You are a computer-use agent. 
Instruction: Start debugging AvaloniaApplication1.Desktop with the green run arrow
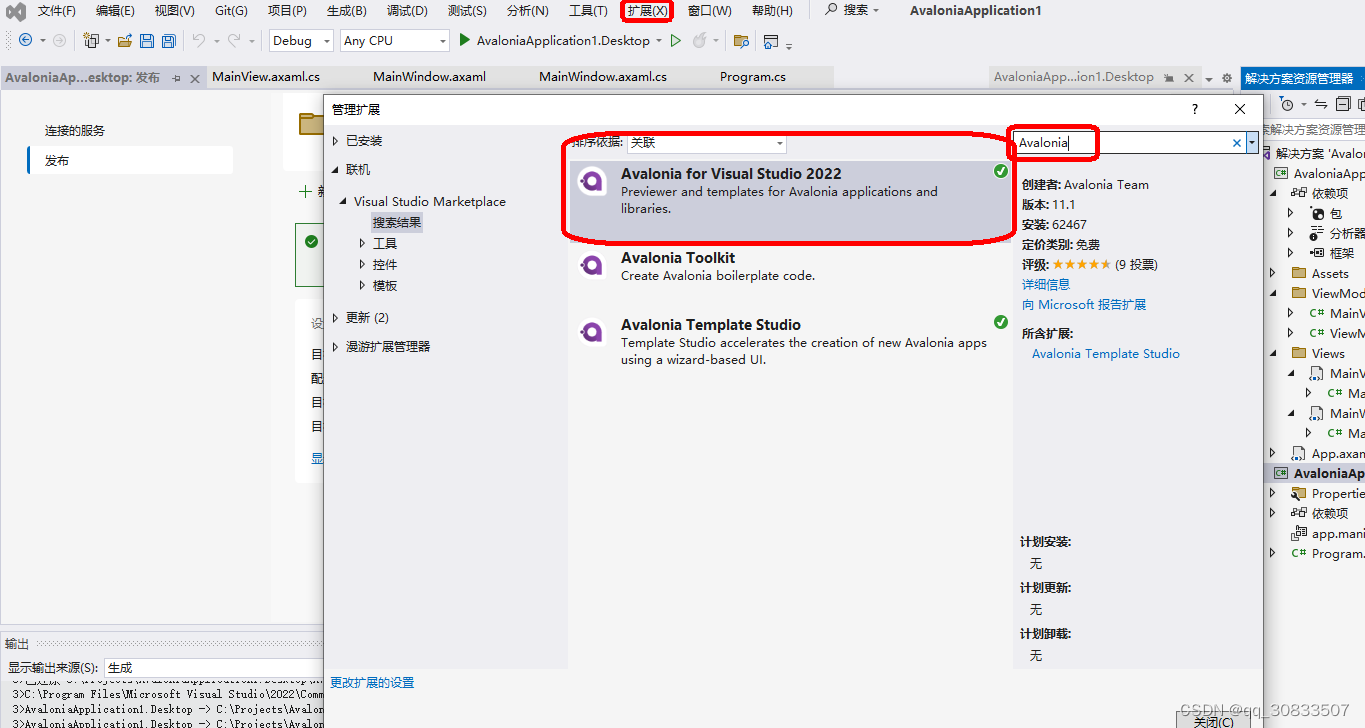coord(464,41)
